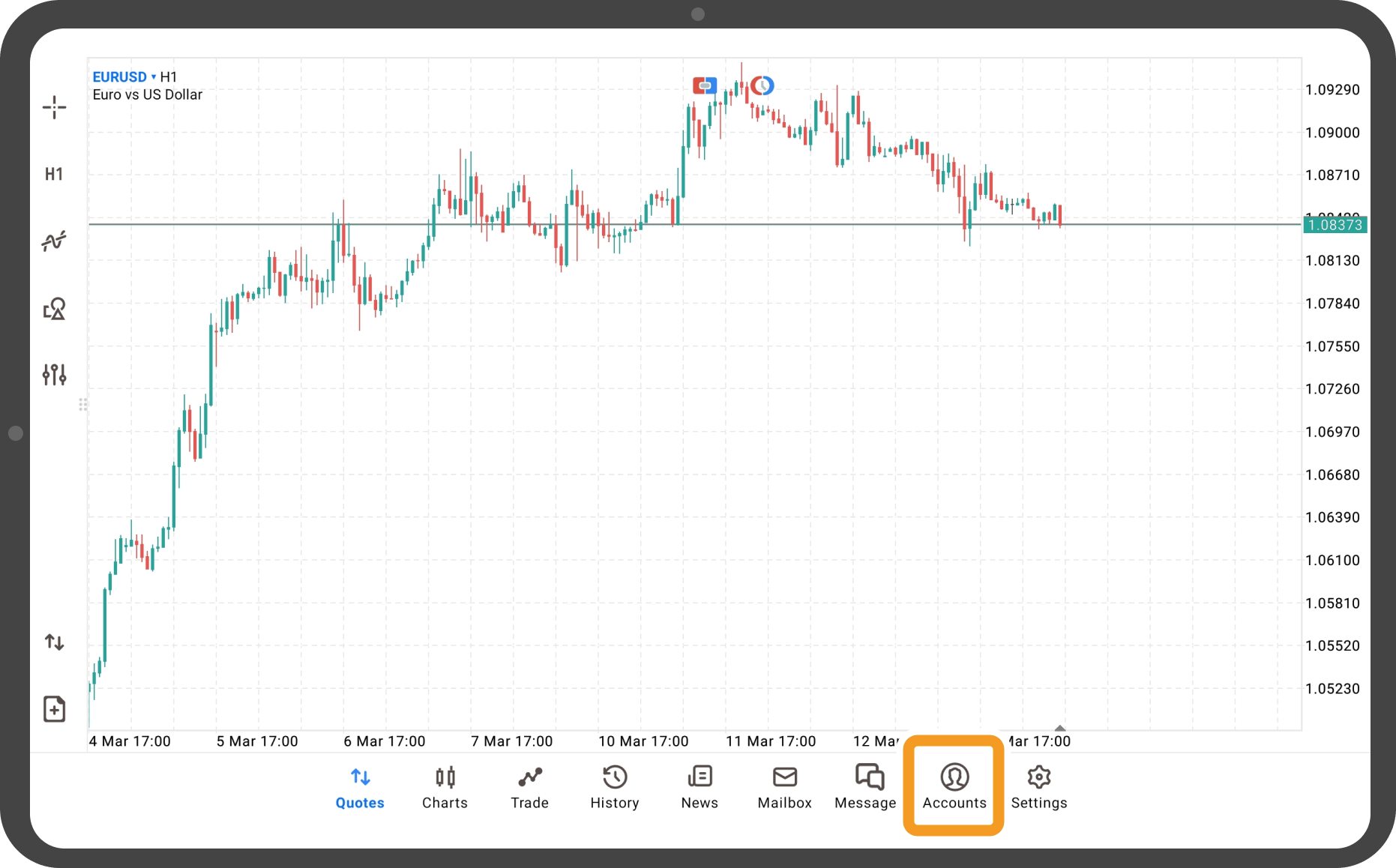Tap the red economic event marker
The image size is (1396, 868).
coord(704,85)
